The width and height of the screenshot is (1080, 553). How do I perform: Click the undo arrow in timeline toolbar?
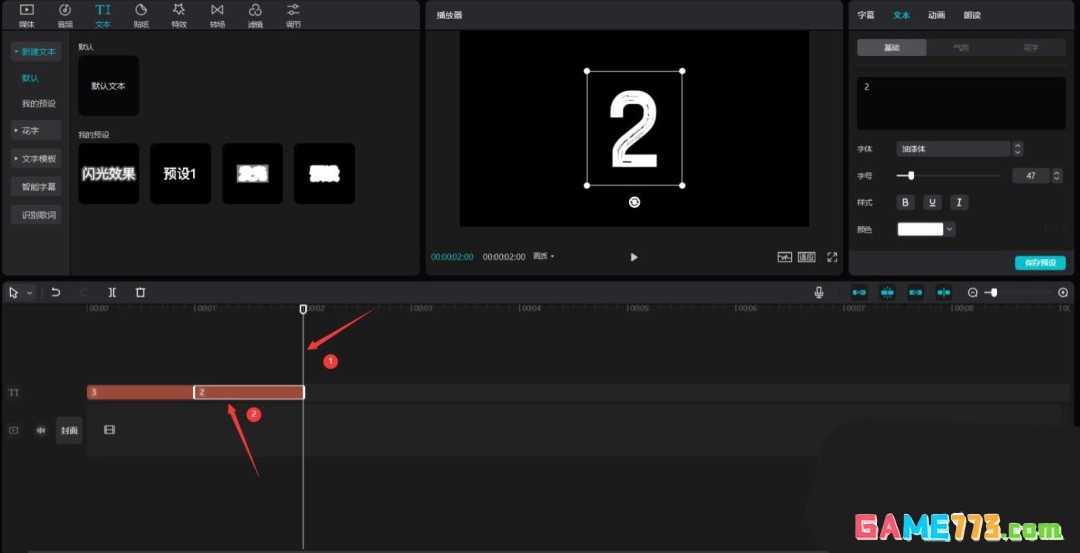56,292
